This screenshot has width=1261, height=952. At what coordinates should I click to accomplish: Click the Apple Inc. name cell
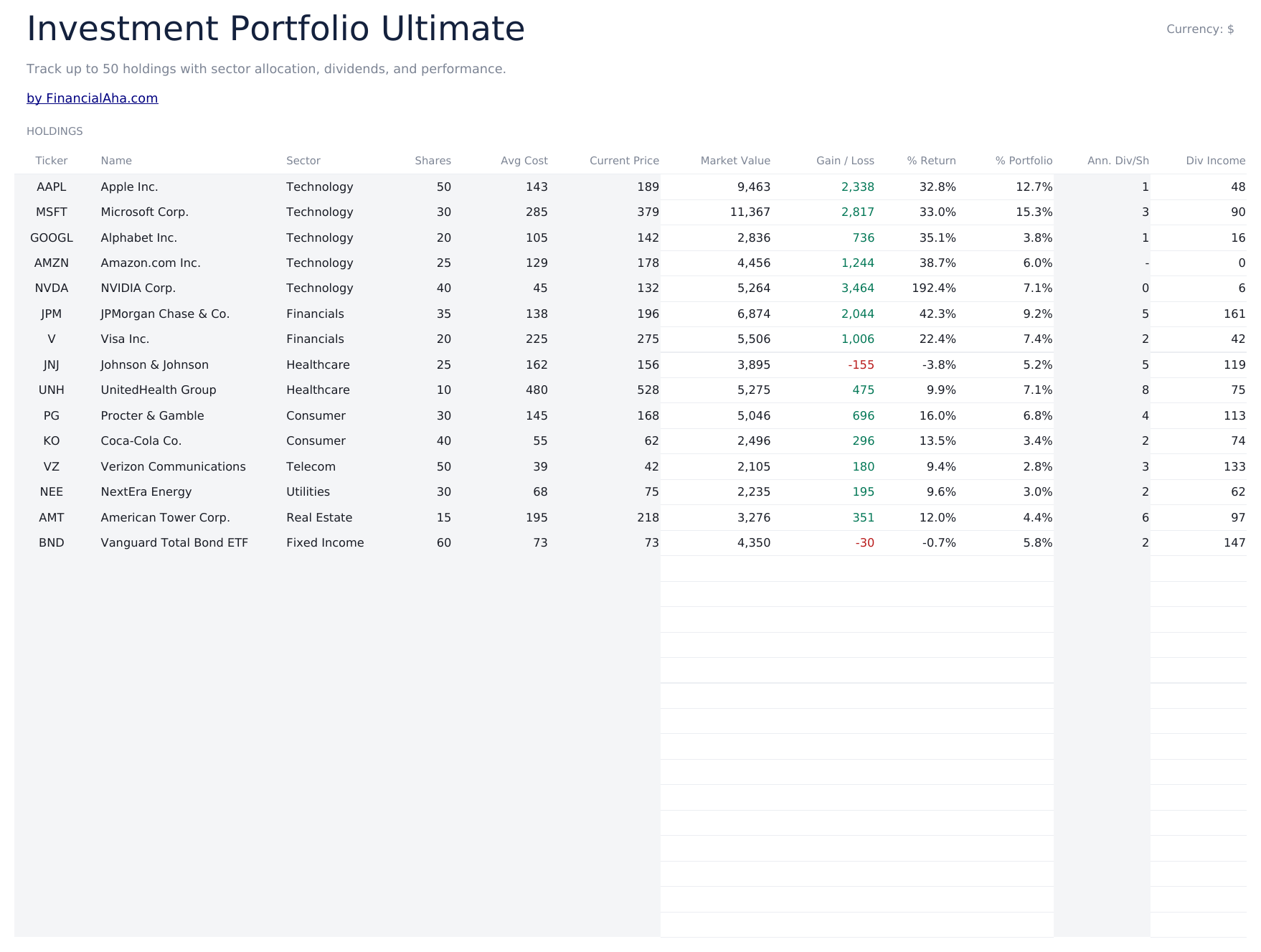129,187
